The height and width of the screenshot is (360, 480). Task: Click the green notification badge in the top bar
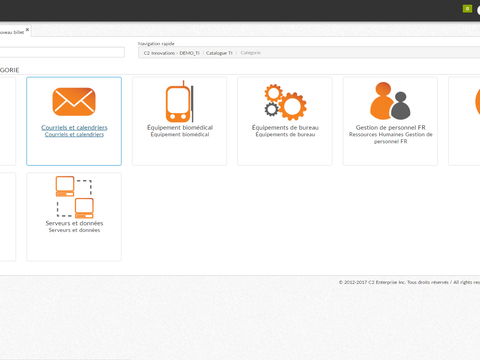tap(467, 9)
